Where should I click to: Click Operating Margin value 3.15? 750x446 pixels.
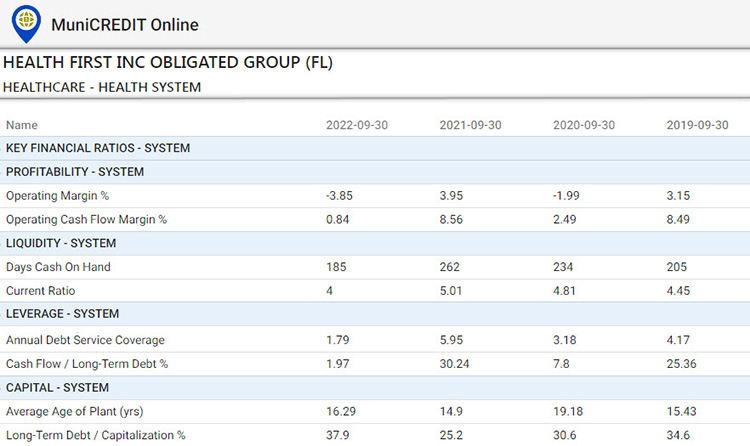[x=678, y=196]
